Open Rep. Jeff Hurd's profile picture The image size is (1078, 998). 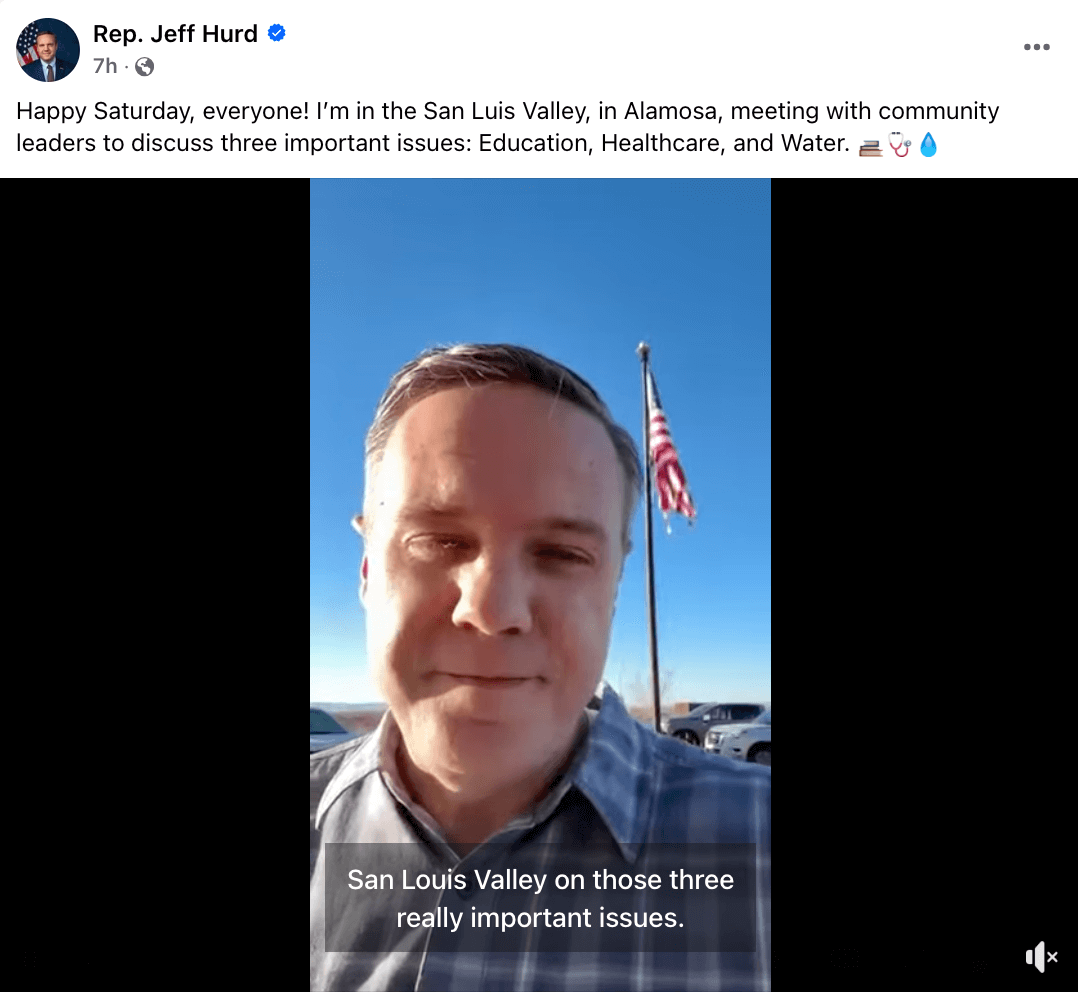click(48, 49)
